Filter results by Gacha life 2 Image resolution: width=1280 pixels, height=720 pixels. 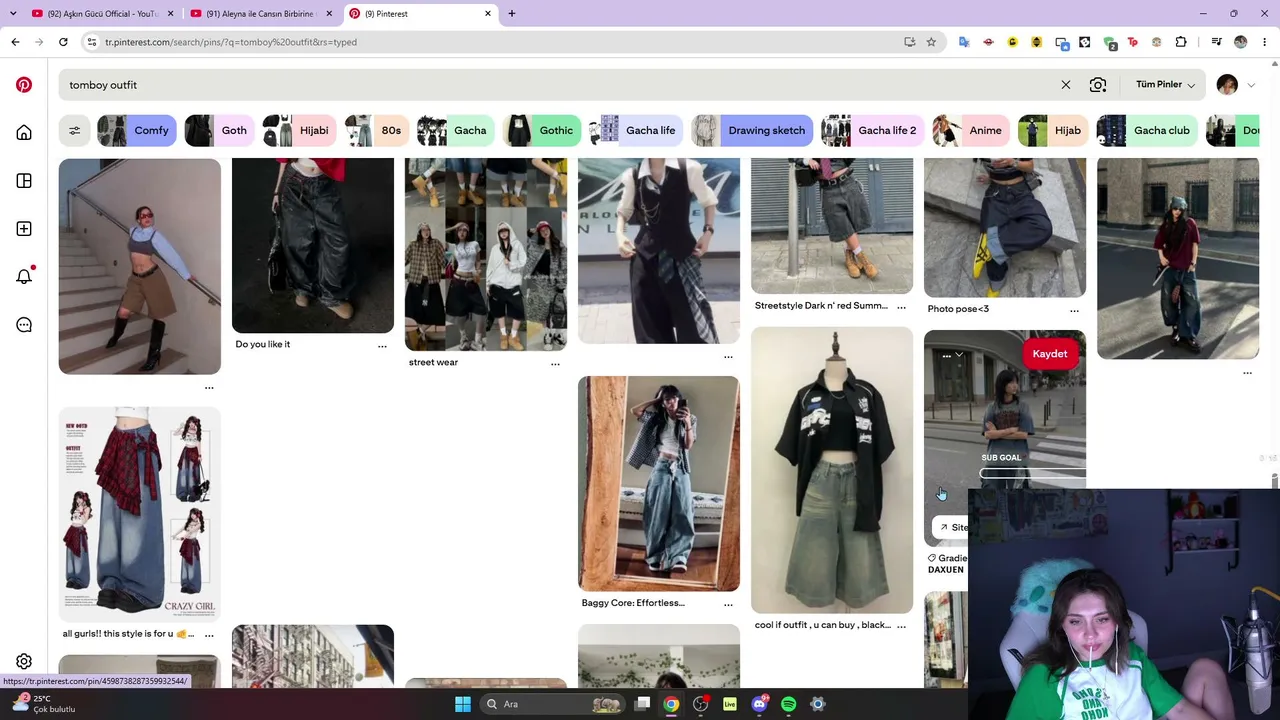point(873,130)
